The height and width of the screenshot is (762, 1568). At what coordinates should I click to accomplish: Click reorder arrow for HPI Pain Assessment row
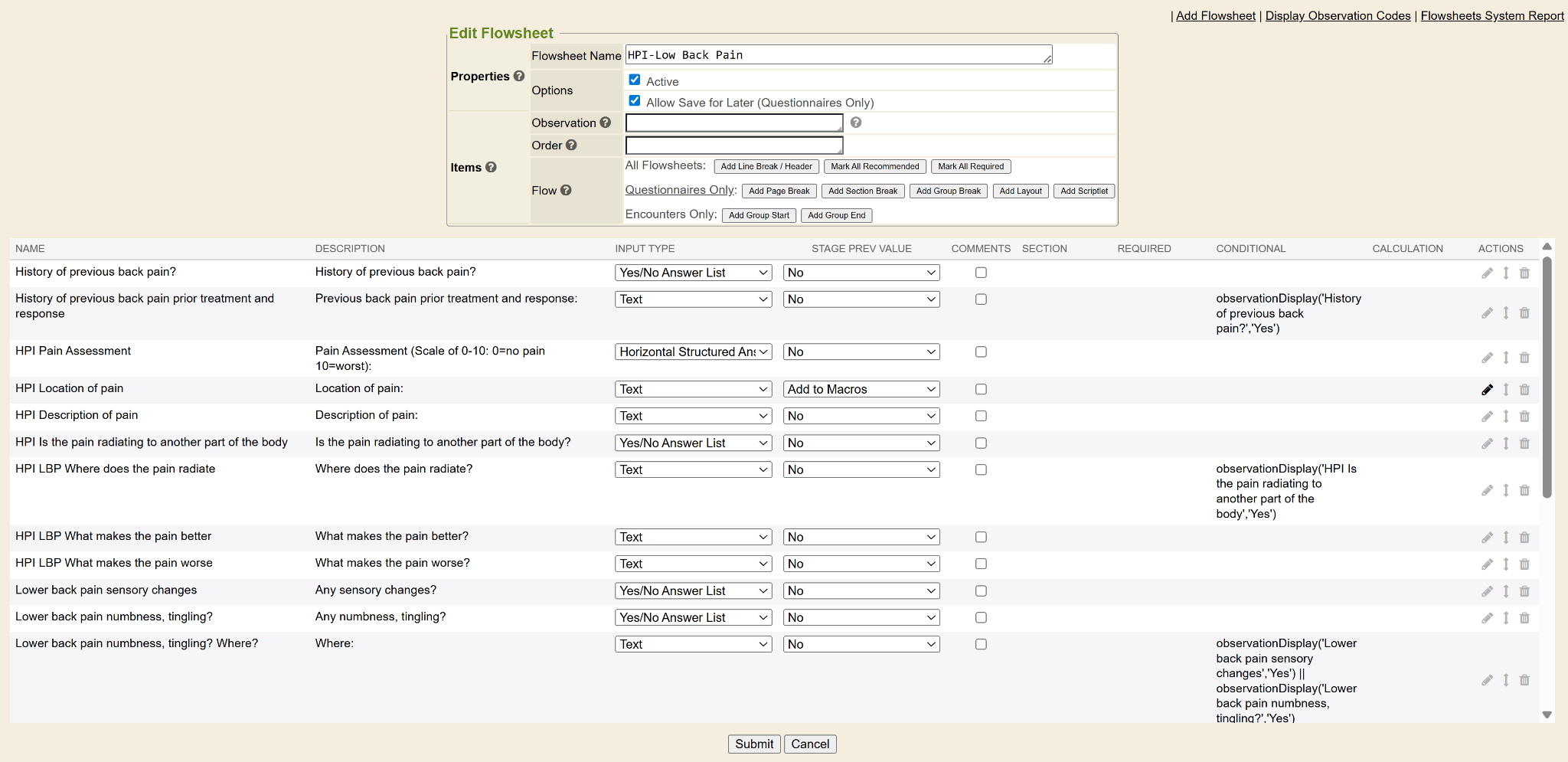(1506, 358)
